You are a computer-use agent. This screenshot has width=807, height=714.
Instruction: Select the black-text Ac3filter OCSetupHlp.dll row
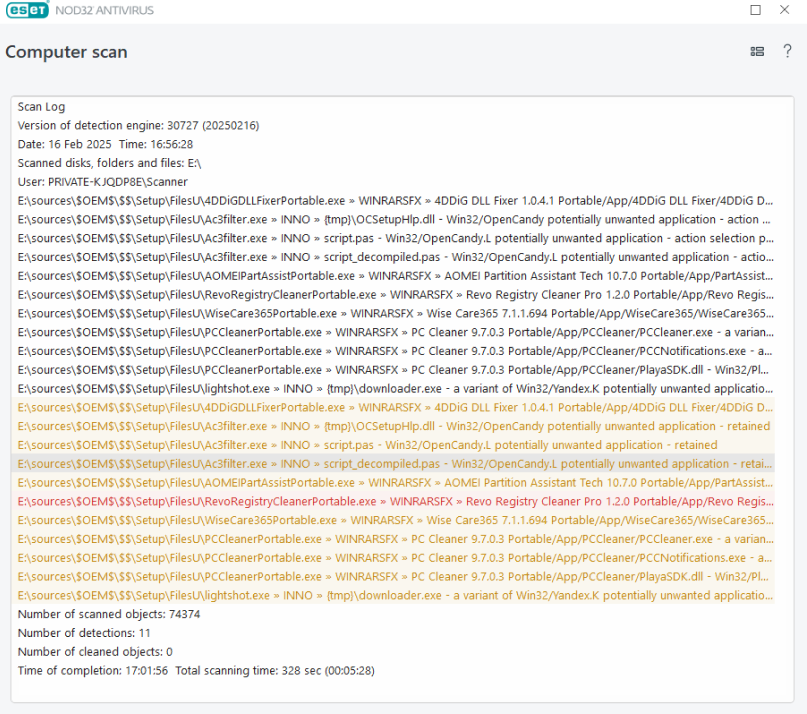[x=393, y=219]
